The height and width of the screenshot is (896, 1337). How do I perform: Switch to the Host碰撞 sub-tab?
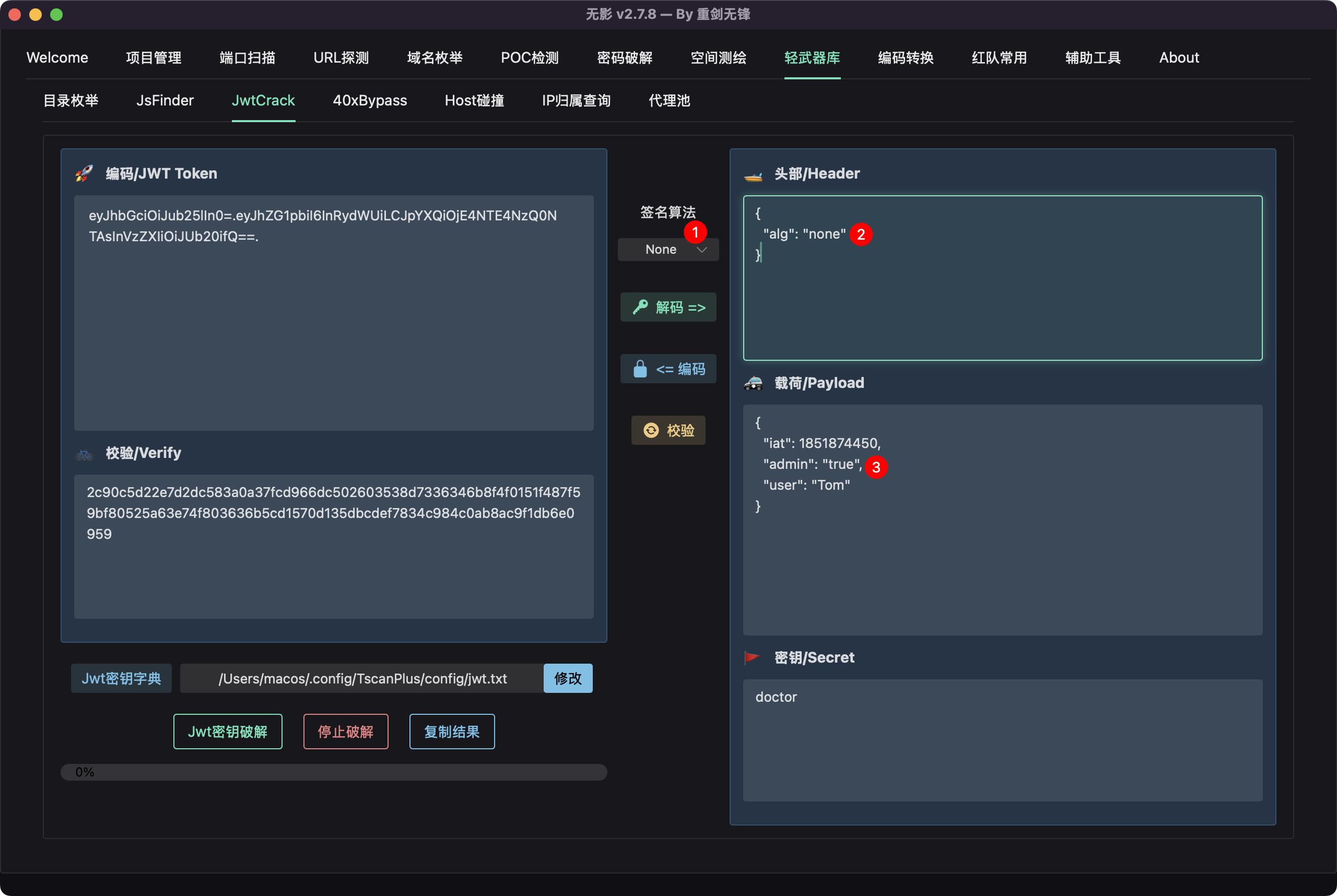(474, 101)
